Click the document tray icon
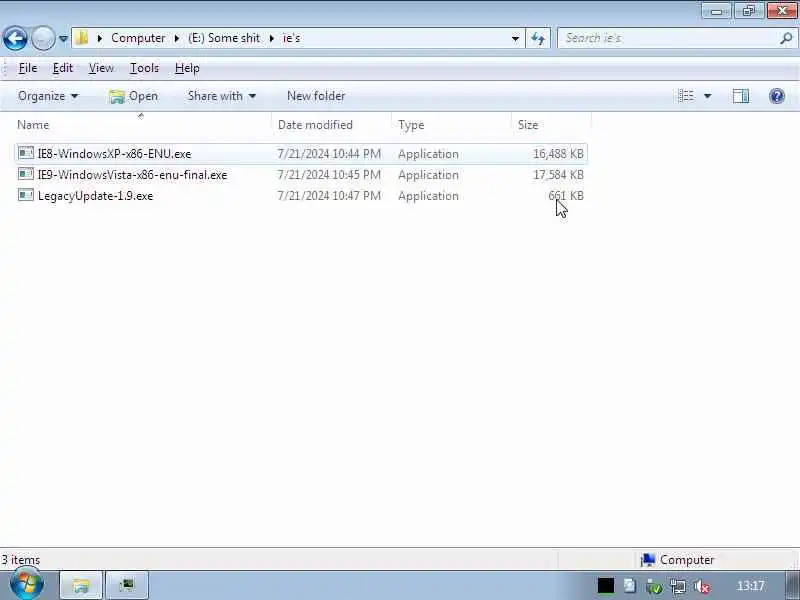This screenshot has width=800, height=600. coord(630,586)
